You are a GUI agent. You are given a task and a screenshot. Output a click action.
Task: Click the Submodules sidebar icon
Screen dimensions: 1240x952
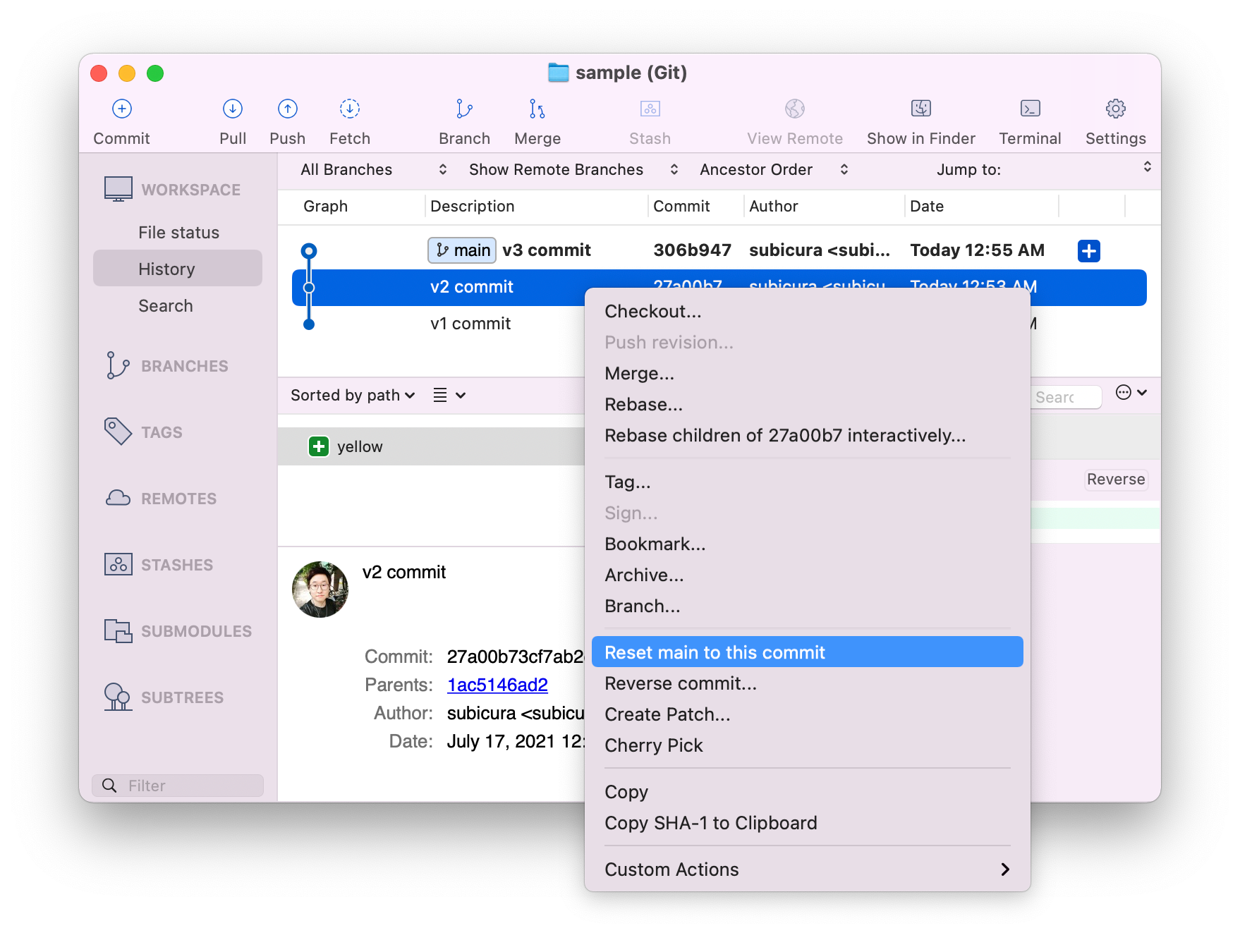click(118, 630)
